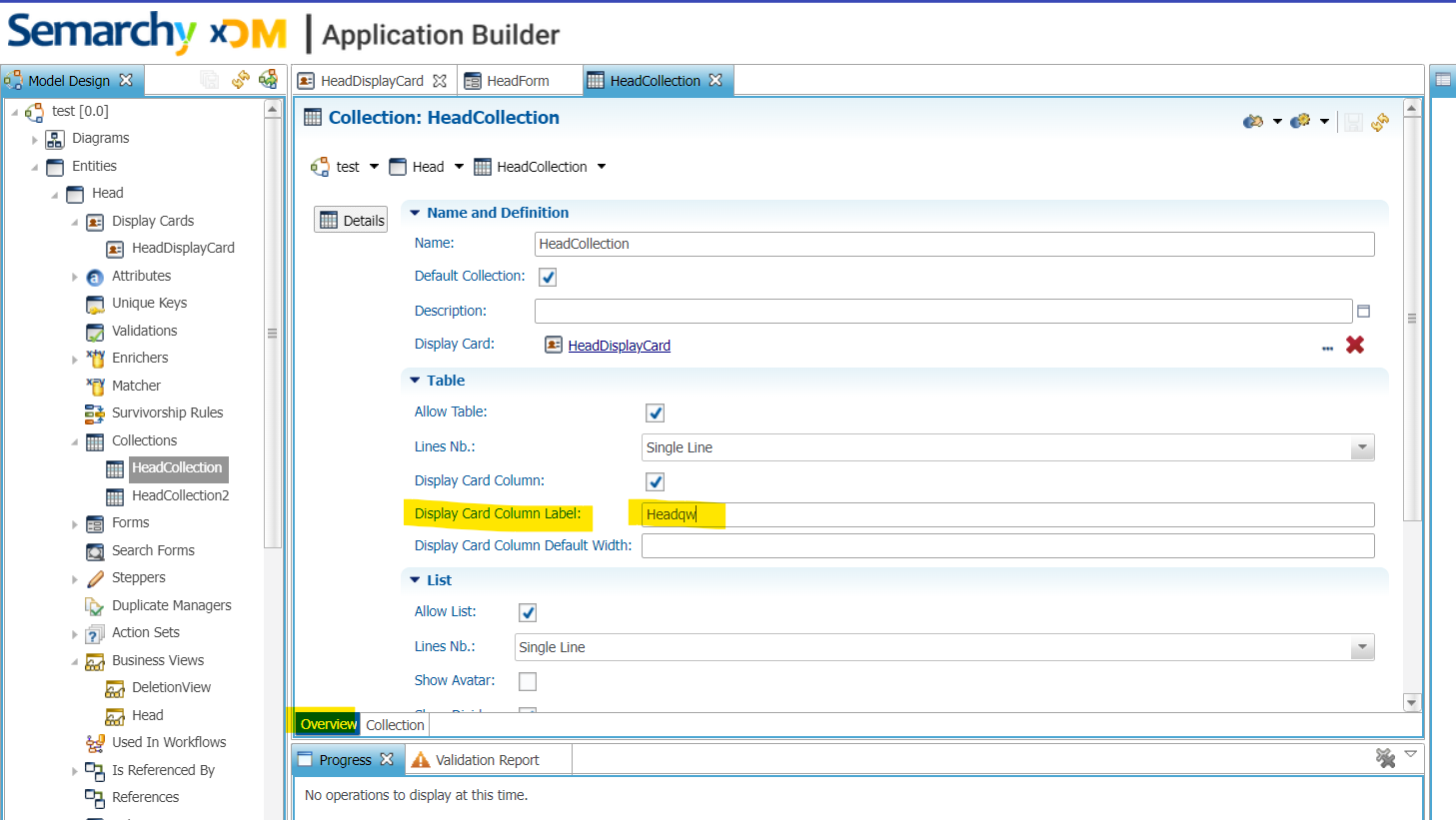Click the Unique Keys icon

point(95,304)
